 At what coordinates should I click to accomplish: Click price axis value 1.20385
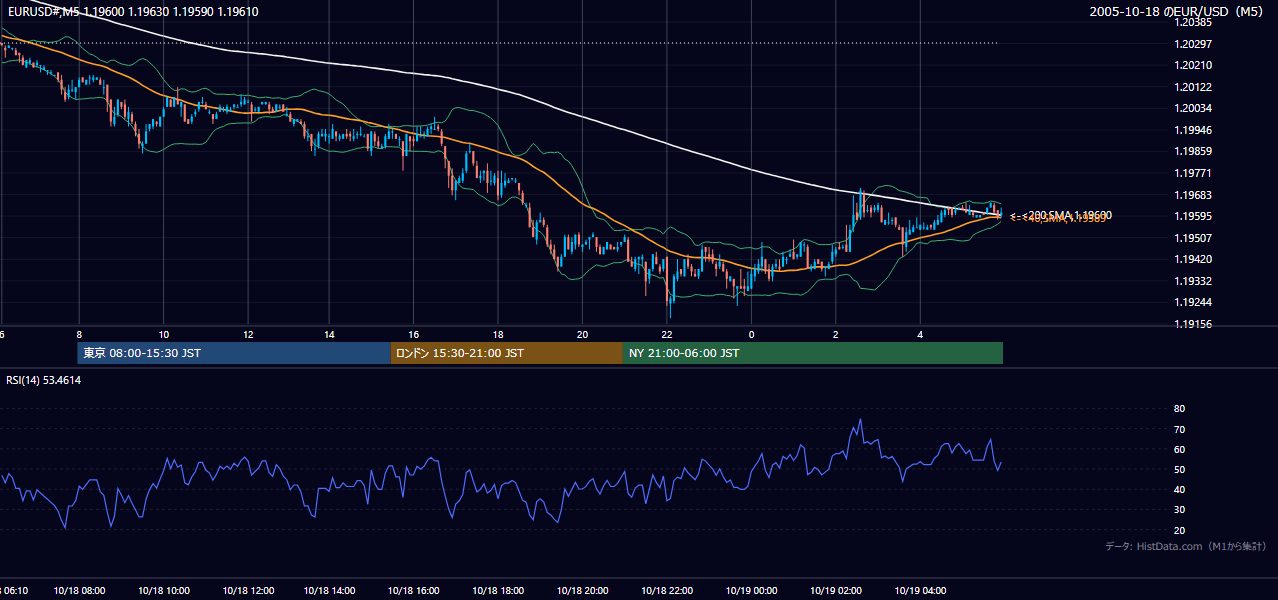click(1193, 22)
